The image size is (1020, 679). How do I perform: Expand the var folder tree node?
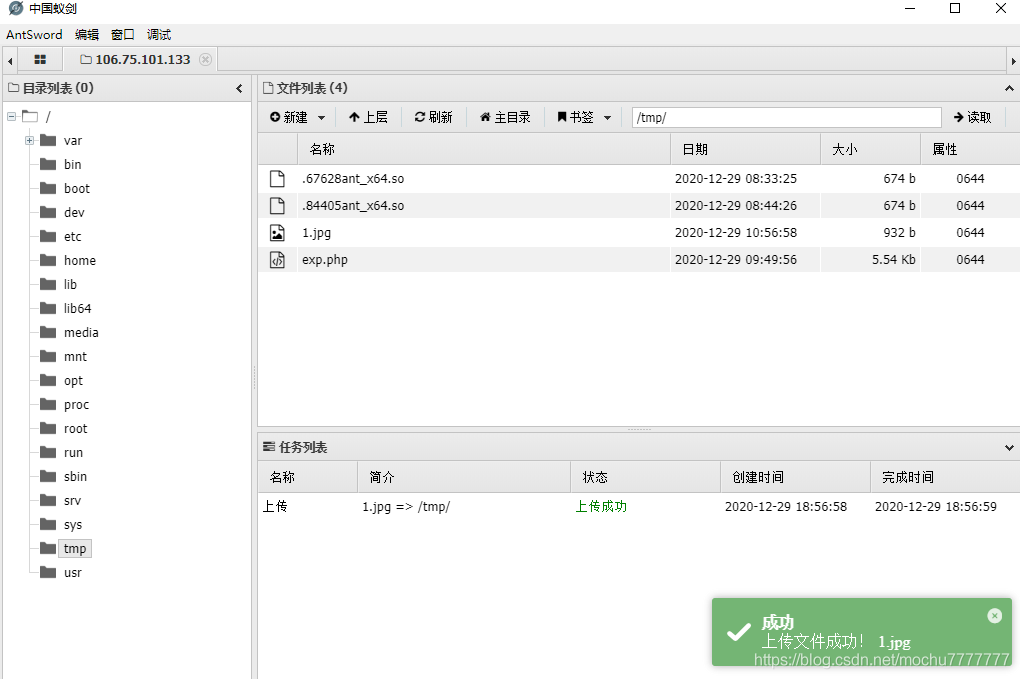point(29,140)
